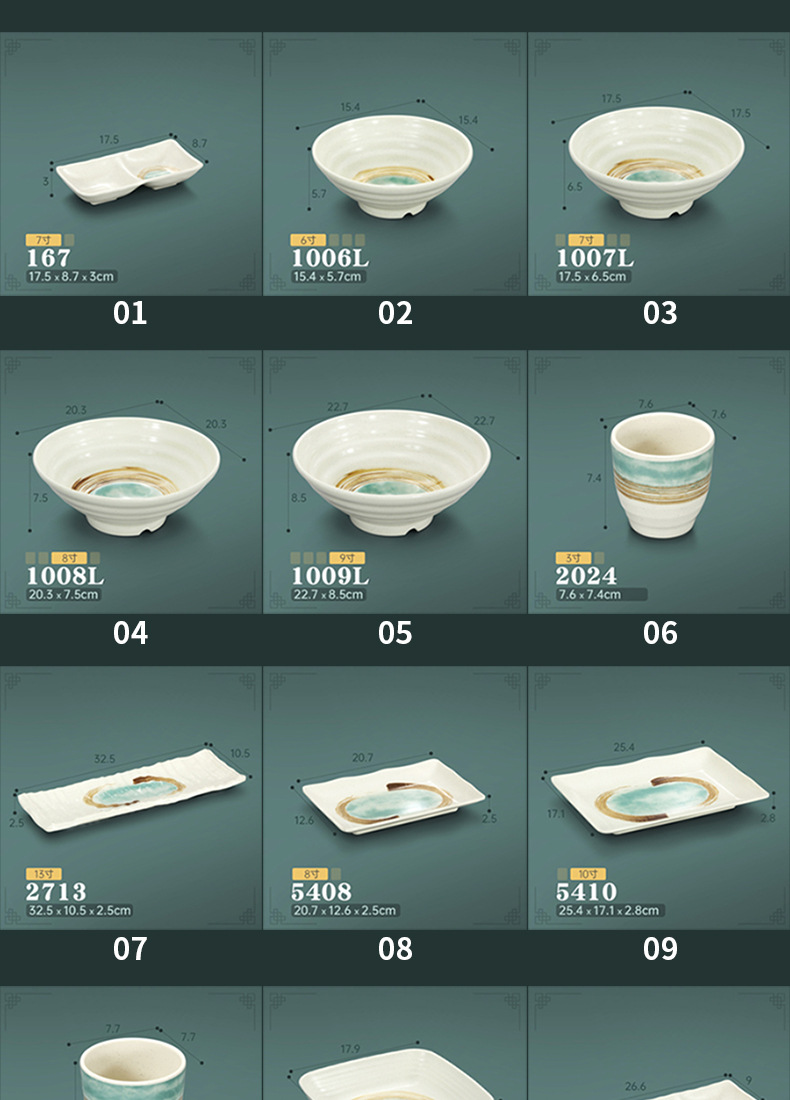Select the 1007L bowl thumbnail
The image size is (790, 1100).
coord(659,163)
